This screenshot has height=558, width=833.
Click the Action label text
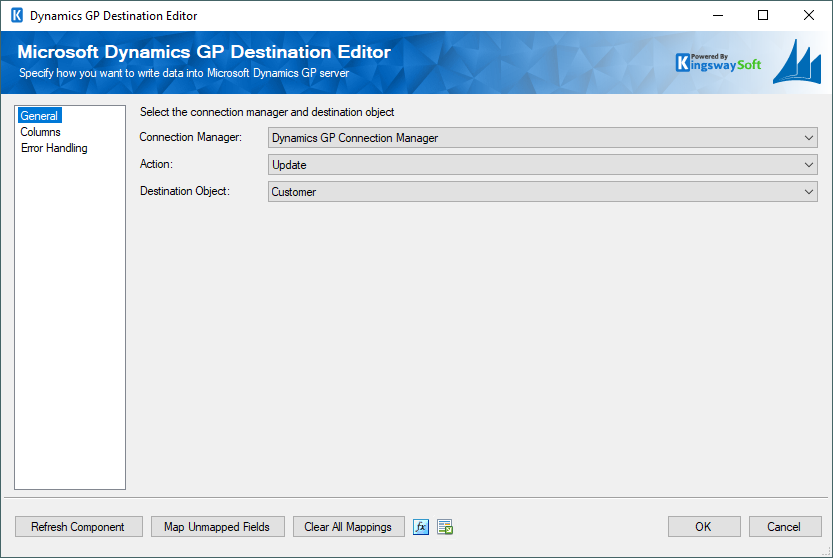coord(156,164)
